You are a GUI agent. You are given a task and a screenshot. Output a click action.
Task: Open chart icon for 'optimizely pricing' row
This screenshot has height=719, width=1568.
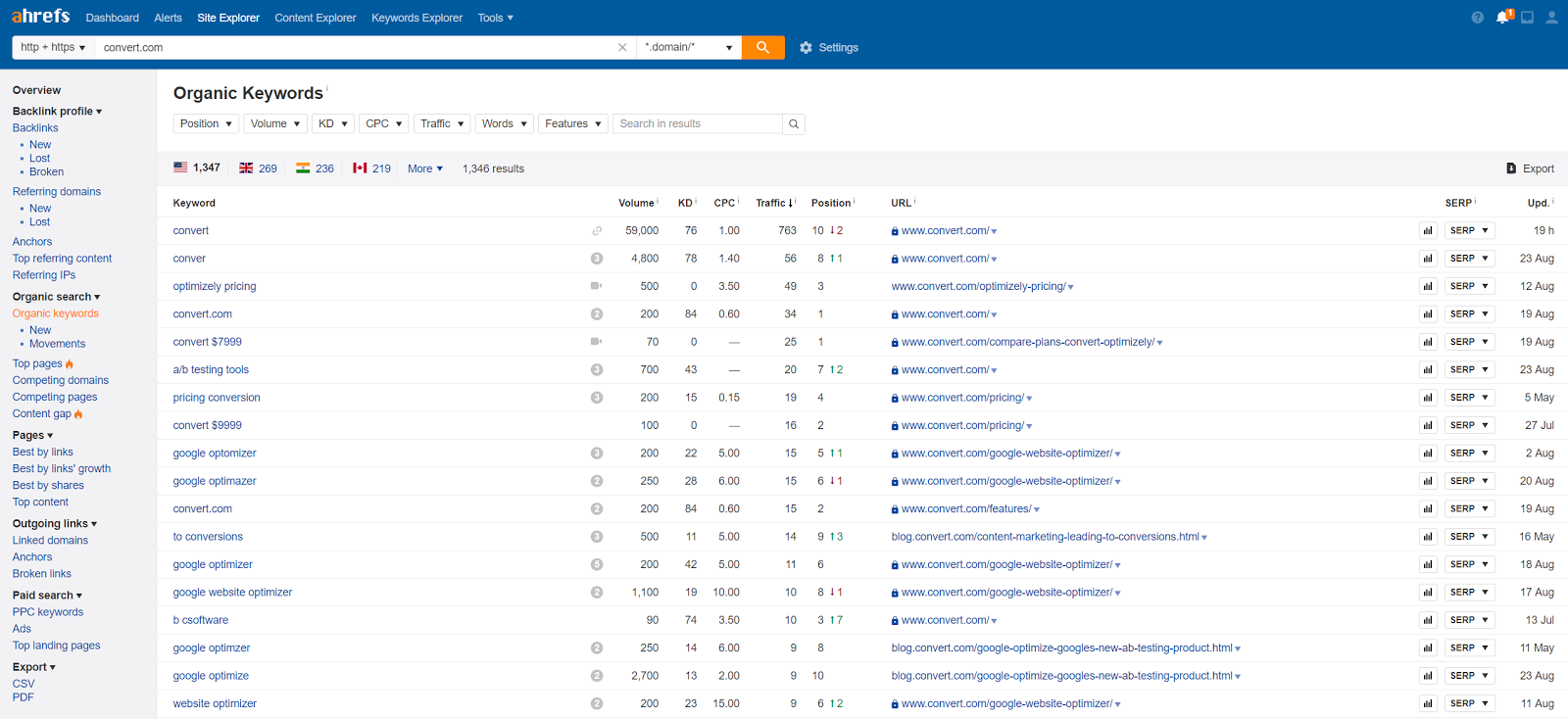click(1428, 286)
